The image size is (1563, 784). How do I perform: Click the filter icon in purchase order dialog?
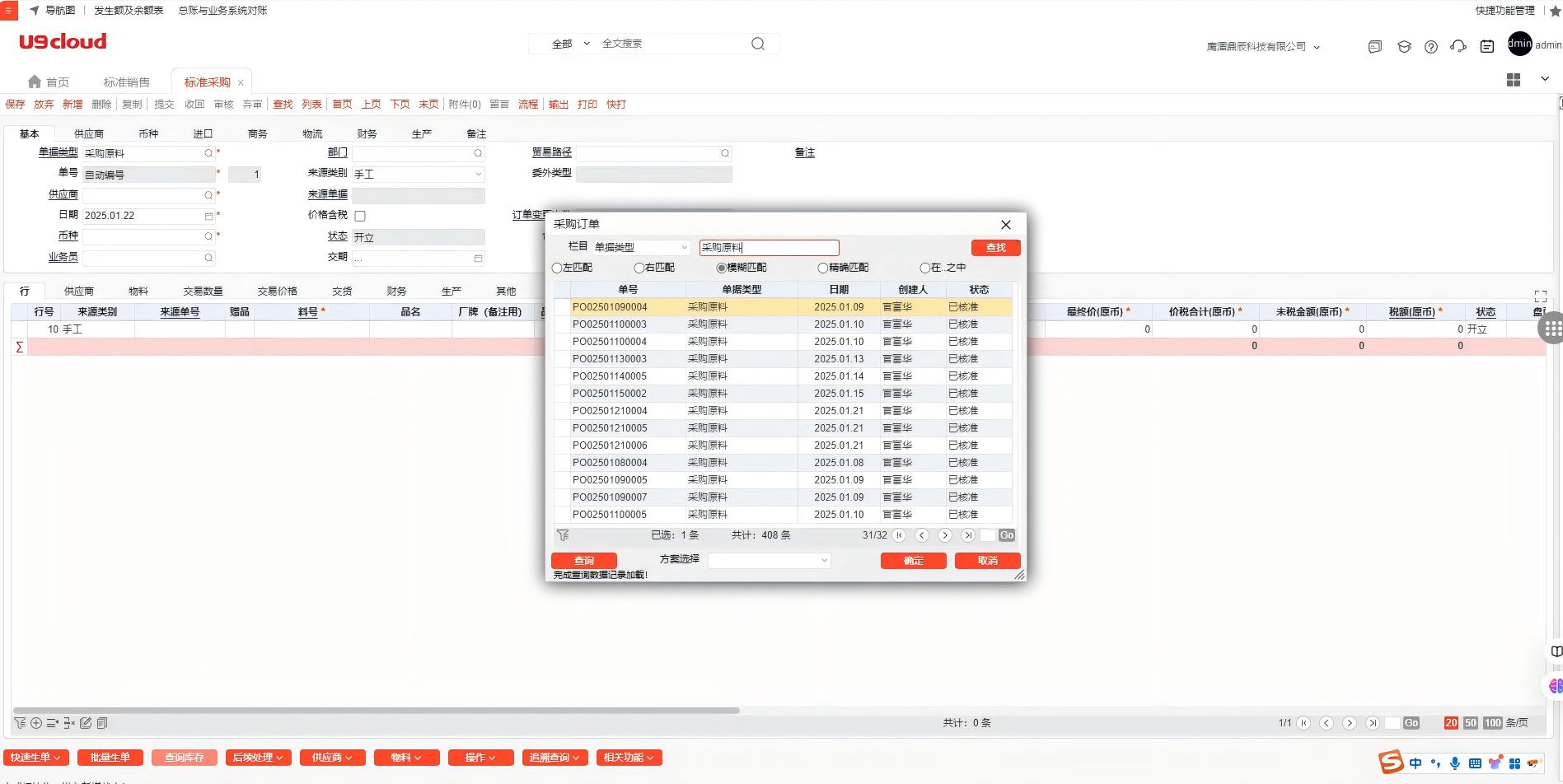[x=563, y=535]
